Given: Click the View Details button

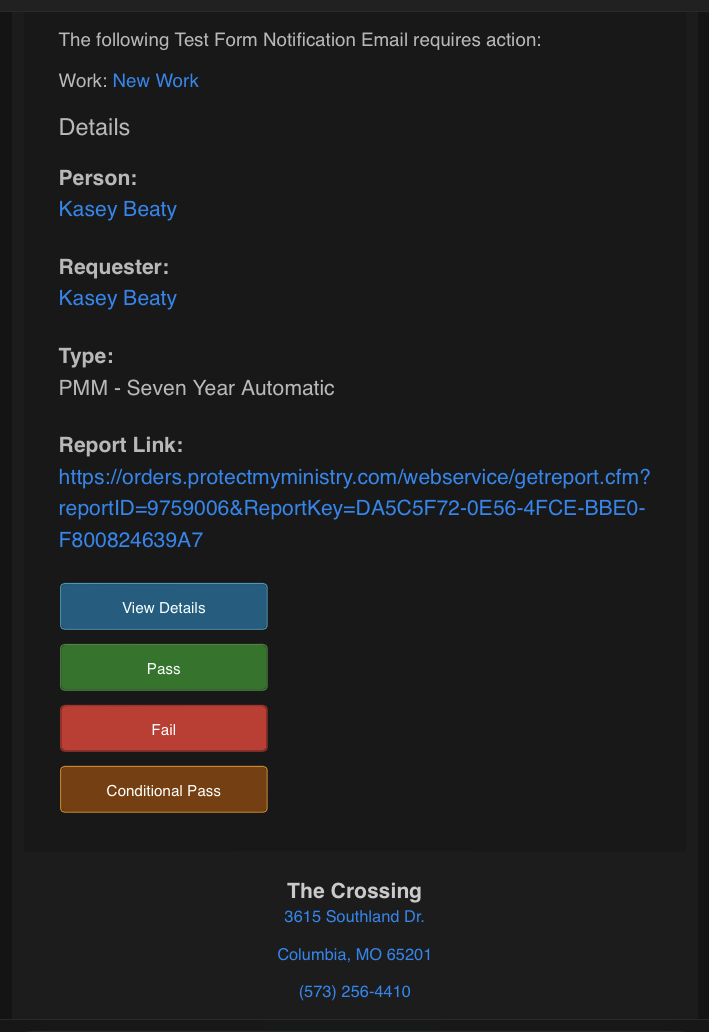Looking at the screenshot, I should tap(164, 607).
